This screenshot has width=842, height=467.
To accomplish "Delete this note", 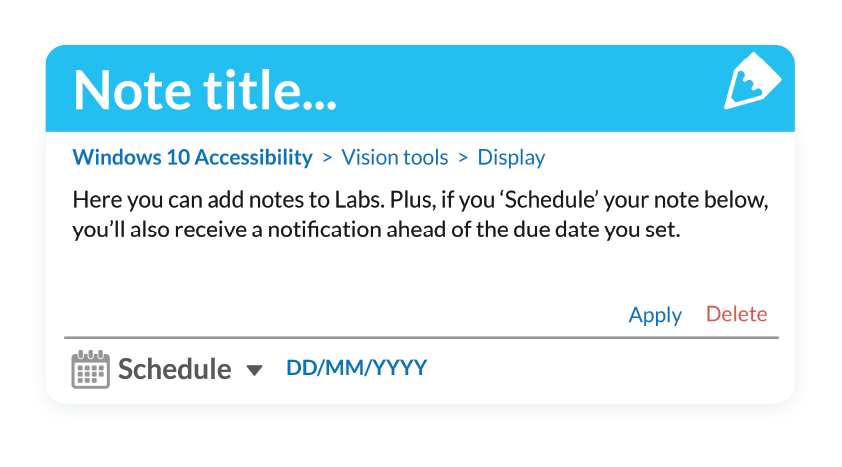I will pos(736,314).
